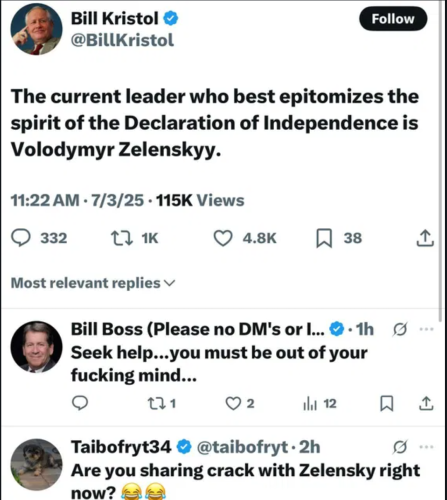Like the main tweet with 4.8K likes
The width and height of the screenshot is (447, 500).
click(x=223, y=238)
